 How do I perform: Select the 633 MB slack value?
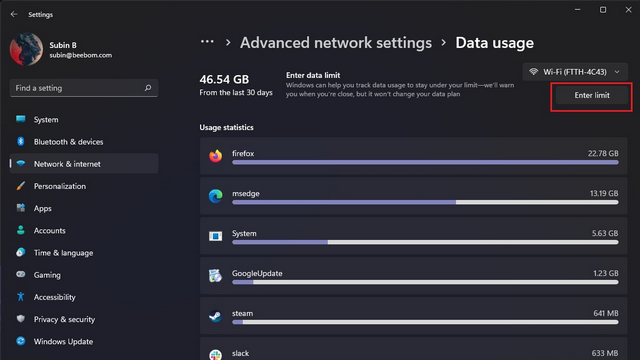(x=605, y=353)
